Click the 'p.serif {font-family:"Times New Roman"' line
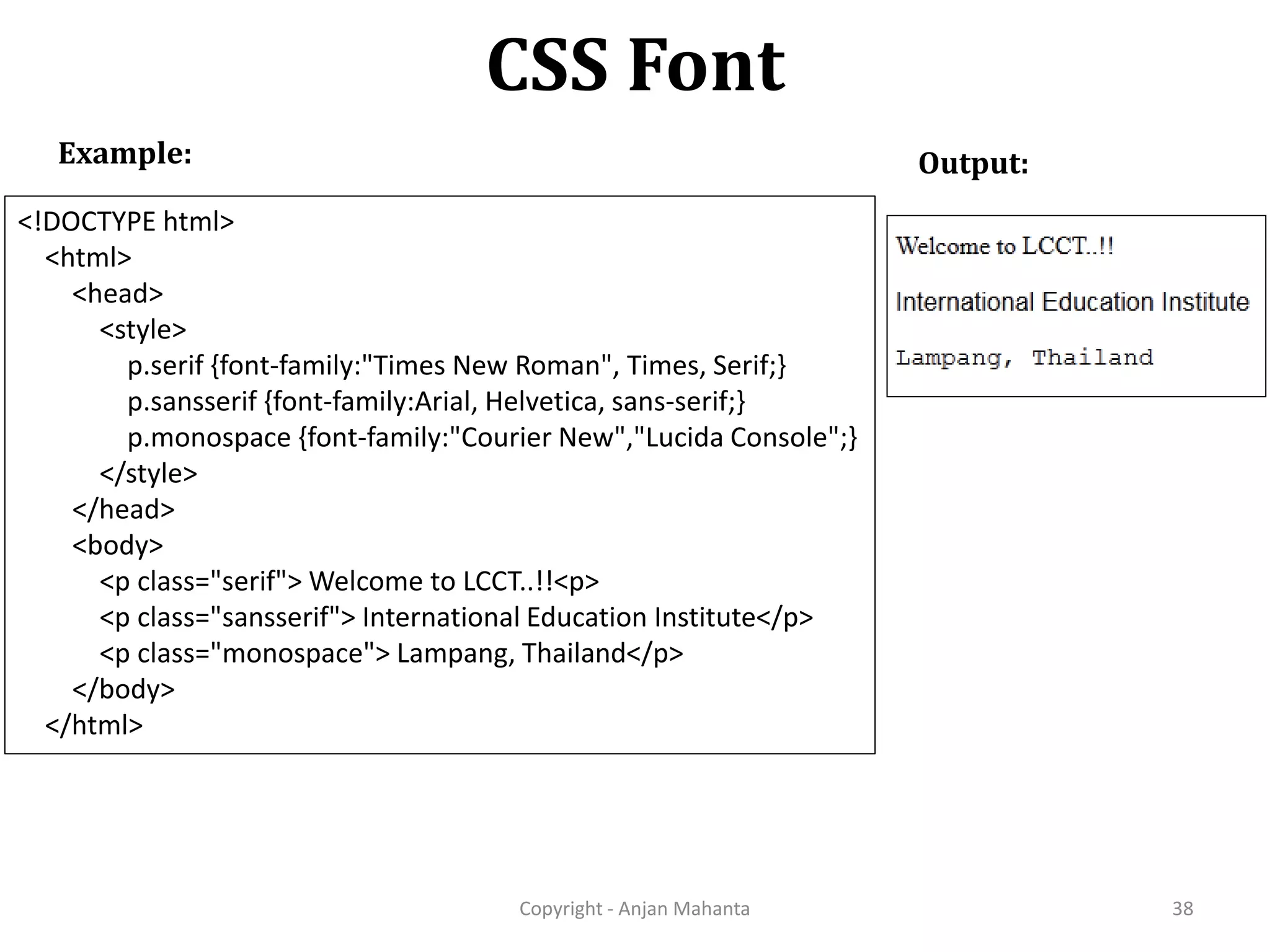 click(457, 366)
